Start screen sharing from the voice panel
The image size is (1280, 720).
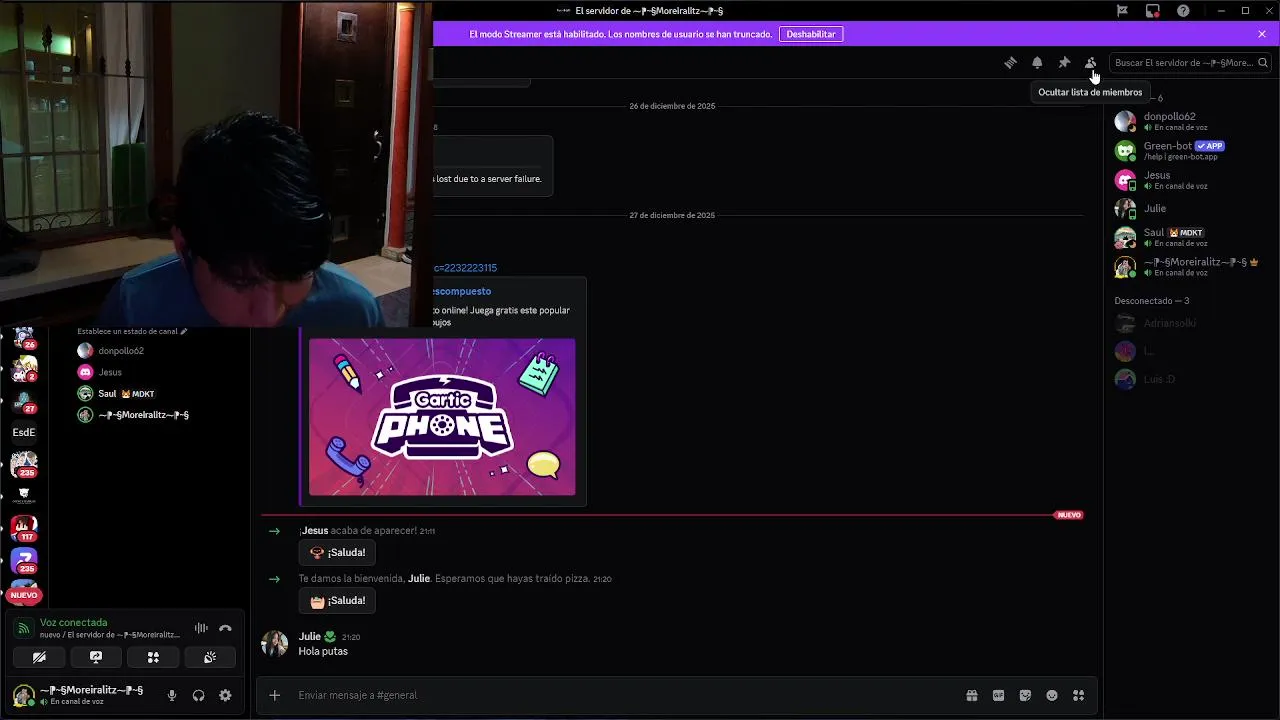click(96, 657)
